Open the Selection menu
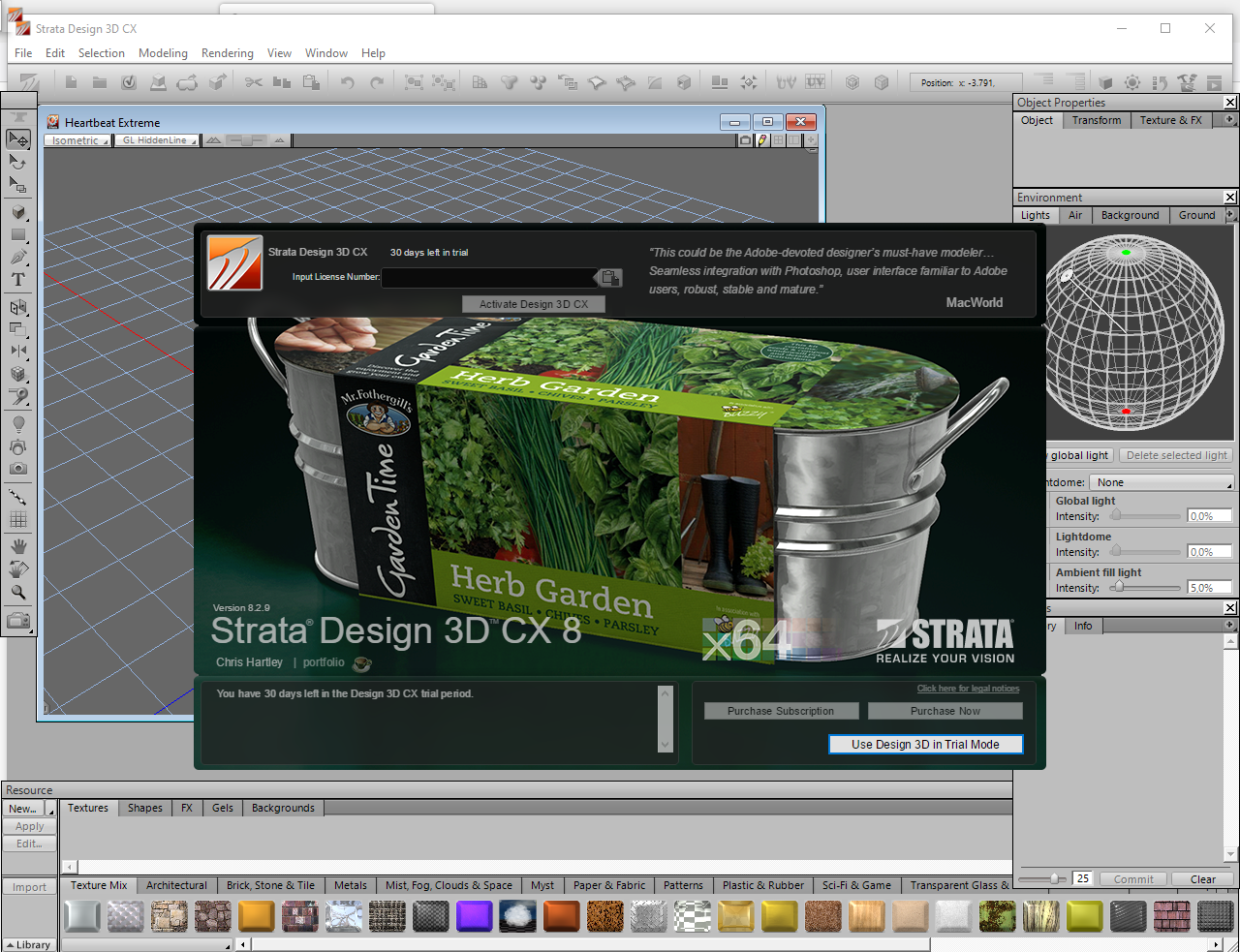The image size is (1240, 952). (x=102, y=53)
